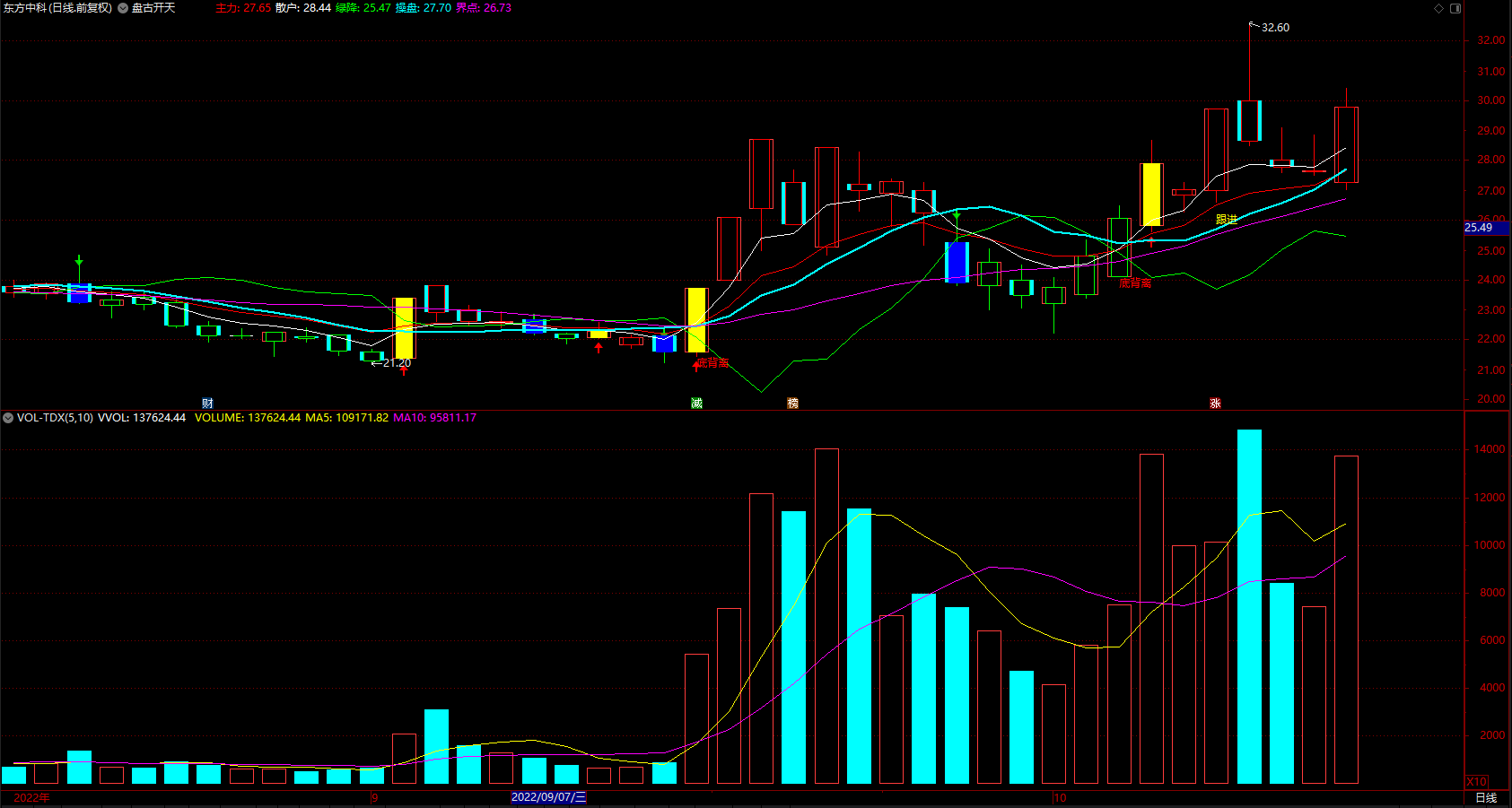Screen dimensions: 1512x808
Task: Click the 10 month label on time axis
Action: [x=1060, y=797]
